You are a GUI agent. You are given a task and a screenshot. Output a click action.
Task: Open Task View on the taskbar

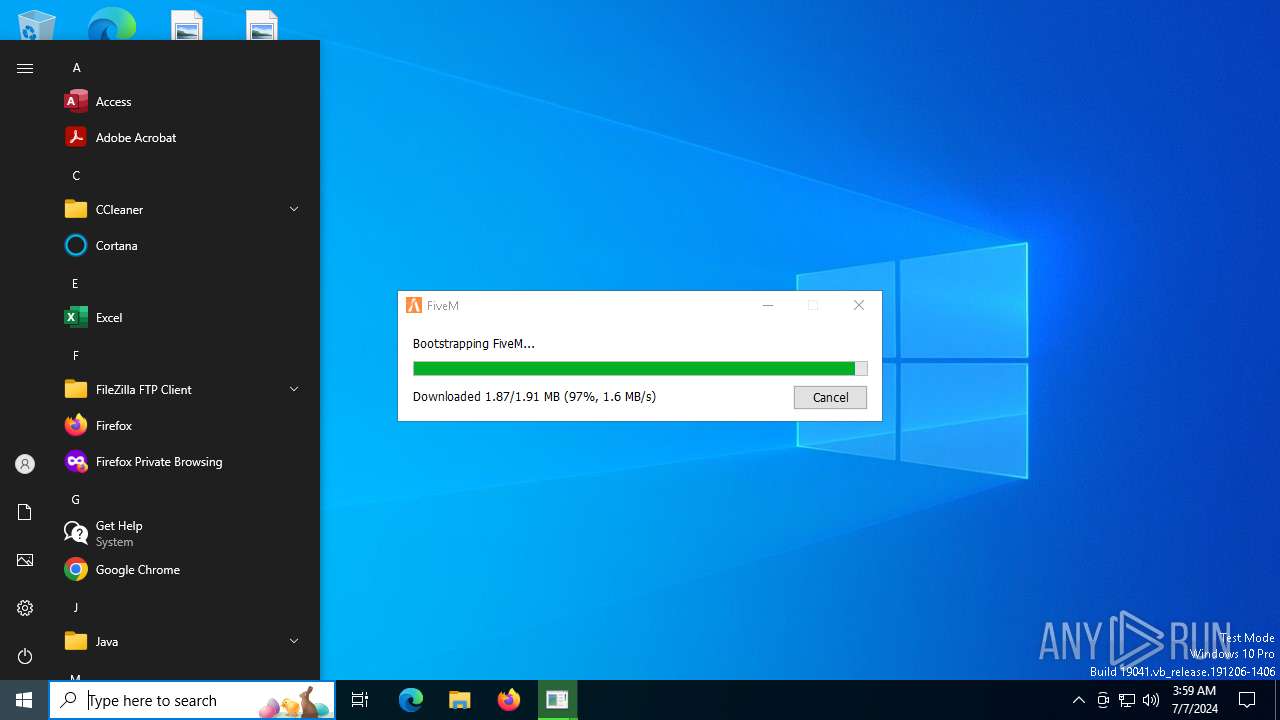click(x=360, y=700)
